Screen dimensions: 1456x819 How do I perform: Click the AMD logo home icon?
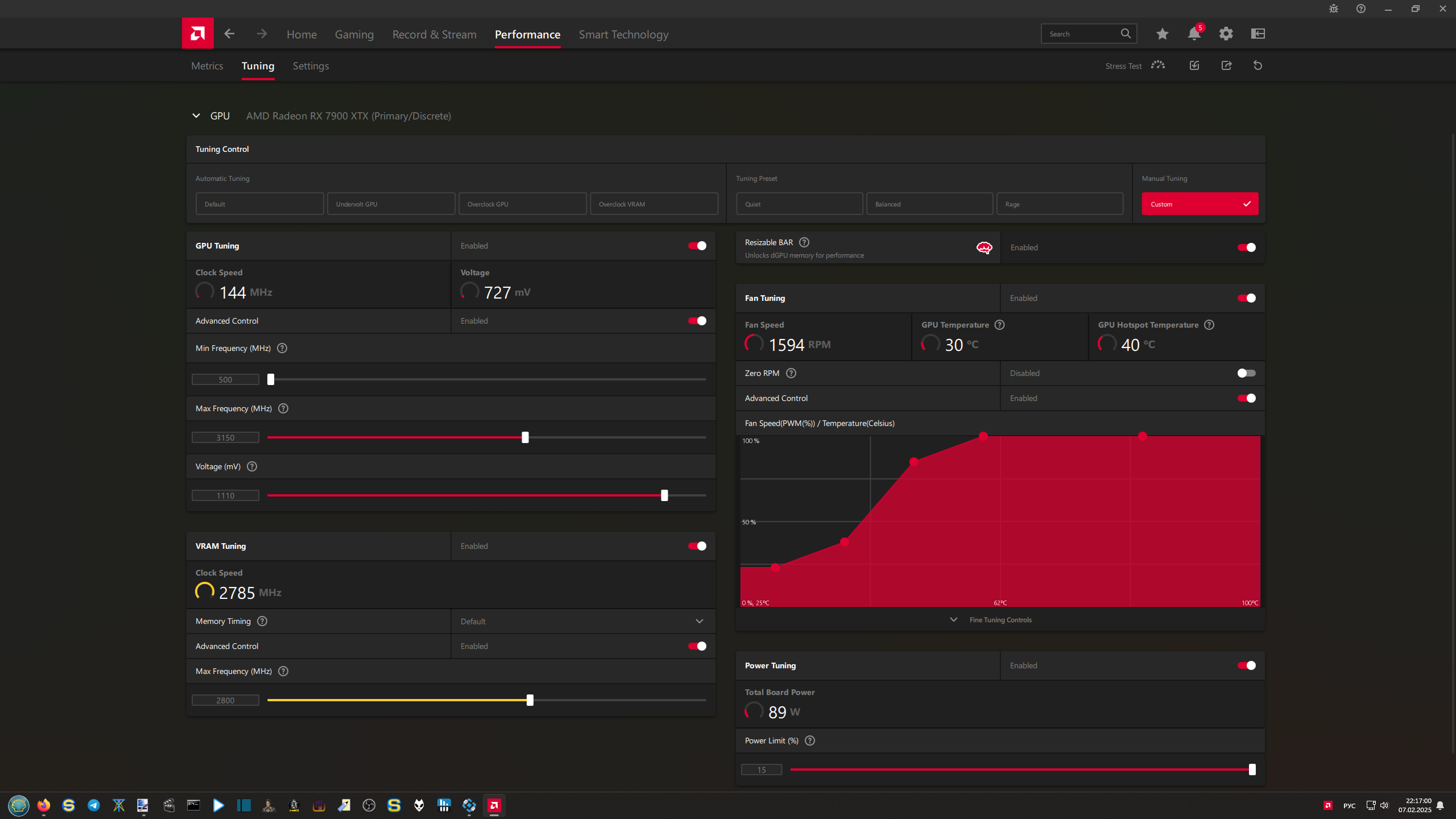[x=197, y=34]
